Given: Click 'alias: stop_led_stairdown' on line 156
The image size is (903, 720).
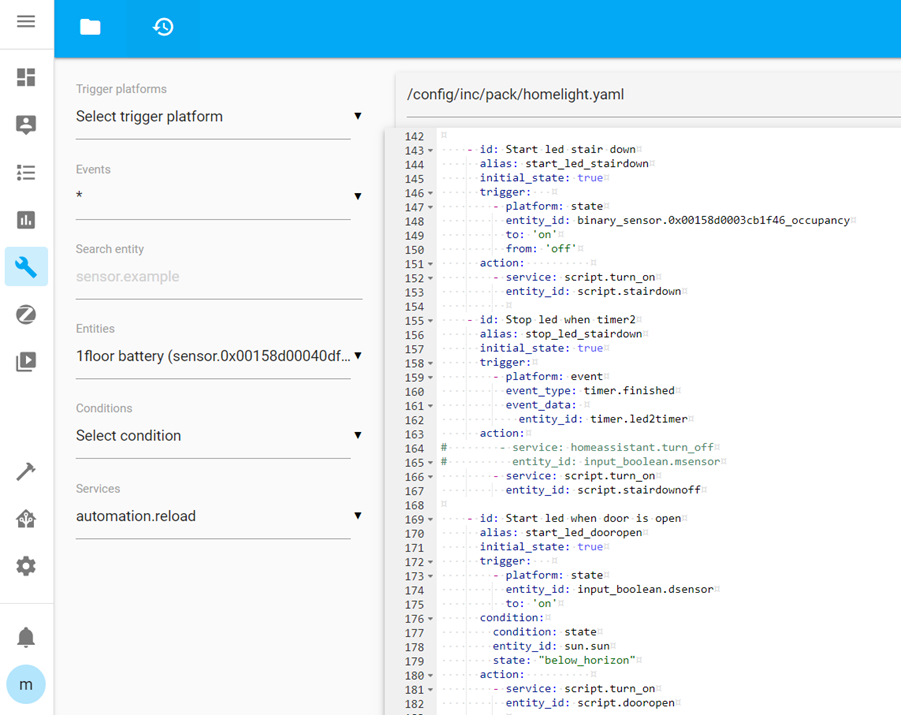Looking at the screenshot, I should coord(561,334).
